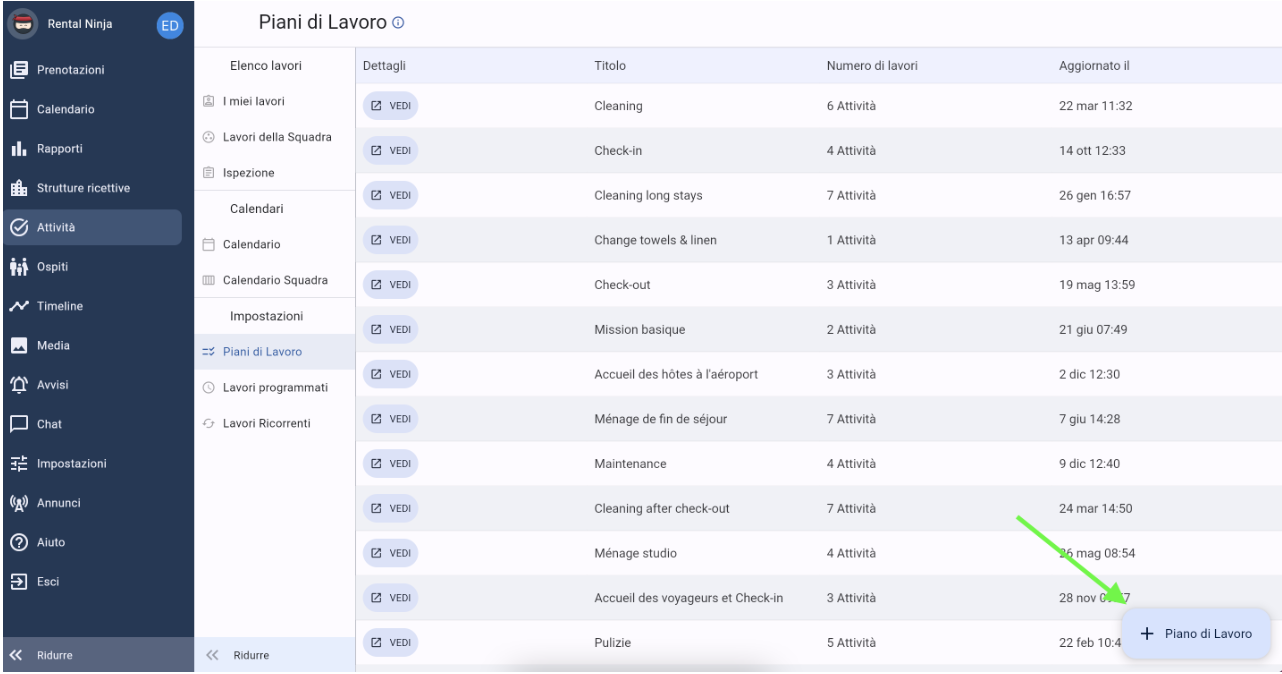Click the Piano di Lavoro creation button

1198,633
